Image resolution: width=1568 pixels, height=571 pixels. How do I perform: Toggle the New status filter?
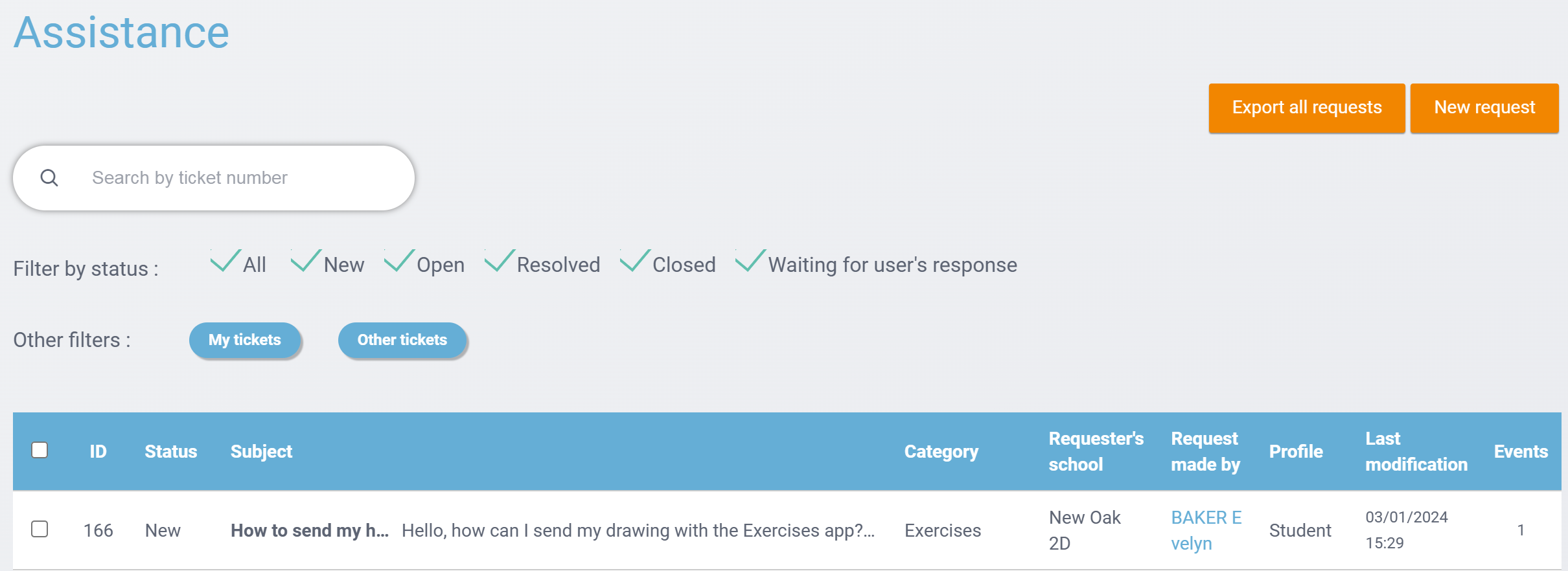click(306, 262)
